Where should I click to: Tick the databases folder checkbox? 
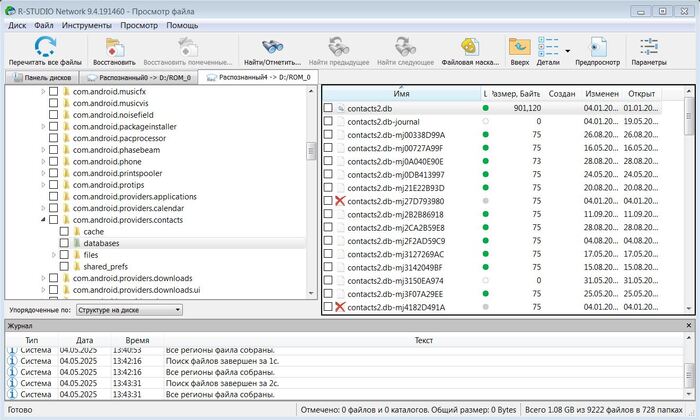pyautogui.click(x=64, y=243)
